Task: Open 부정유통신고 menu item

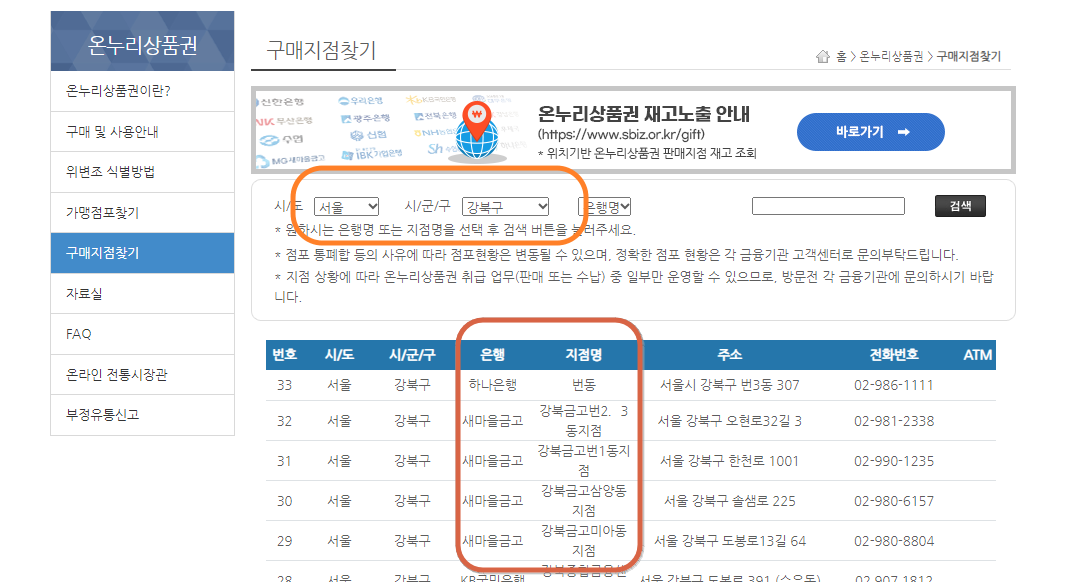Action: coord(142,414)
